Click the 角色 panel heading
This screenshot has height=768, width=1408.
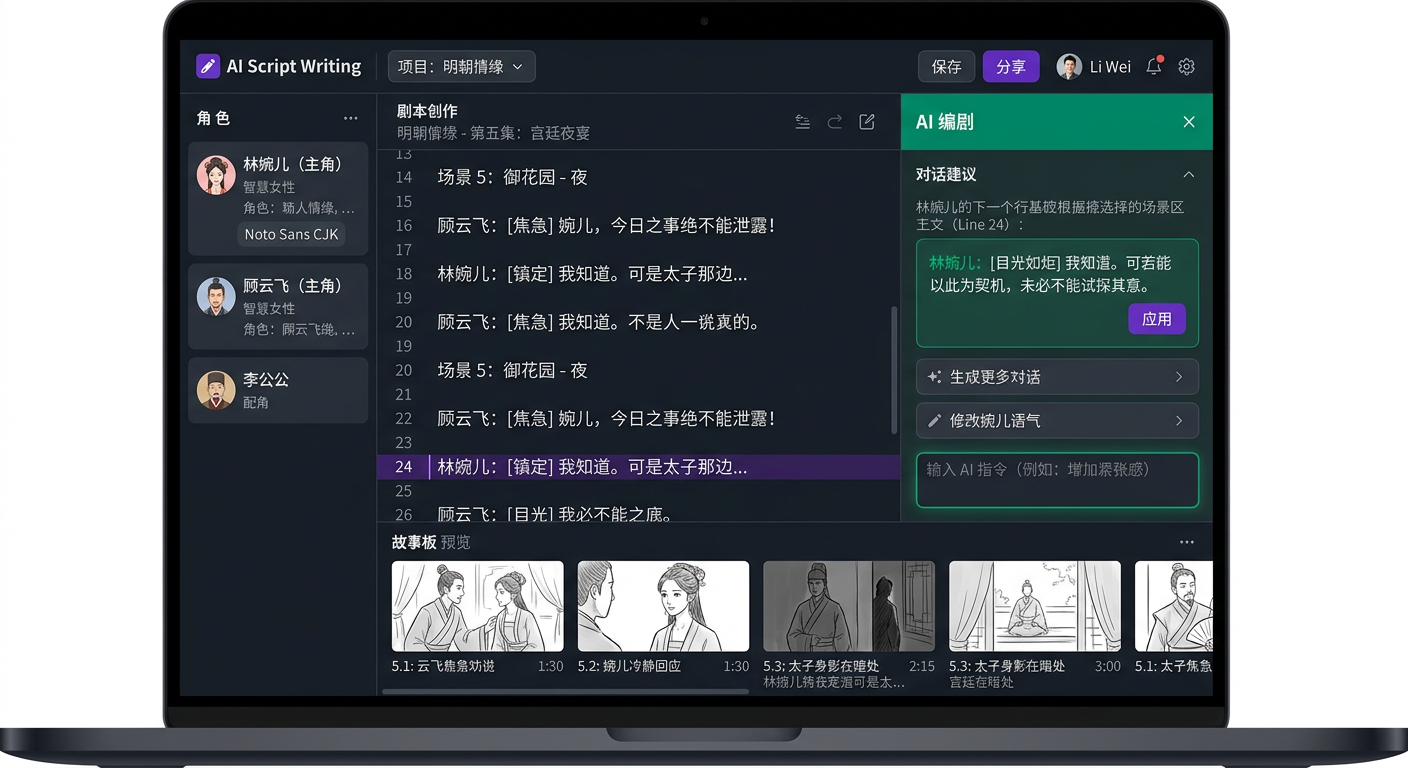click(213, 118)
